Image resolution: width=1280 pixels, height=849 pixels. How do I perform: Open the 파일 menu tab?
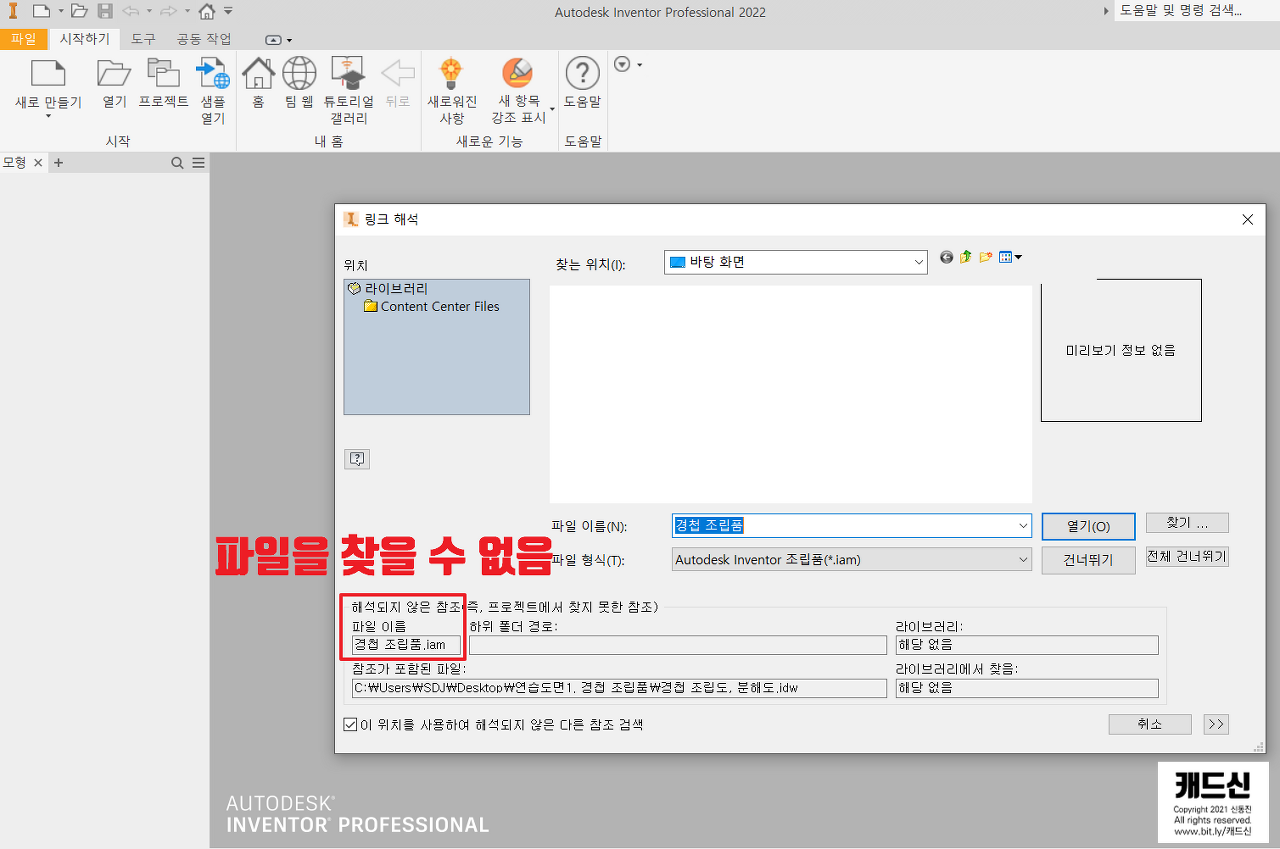click(x=23, y=39)
